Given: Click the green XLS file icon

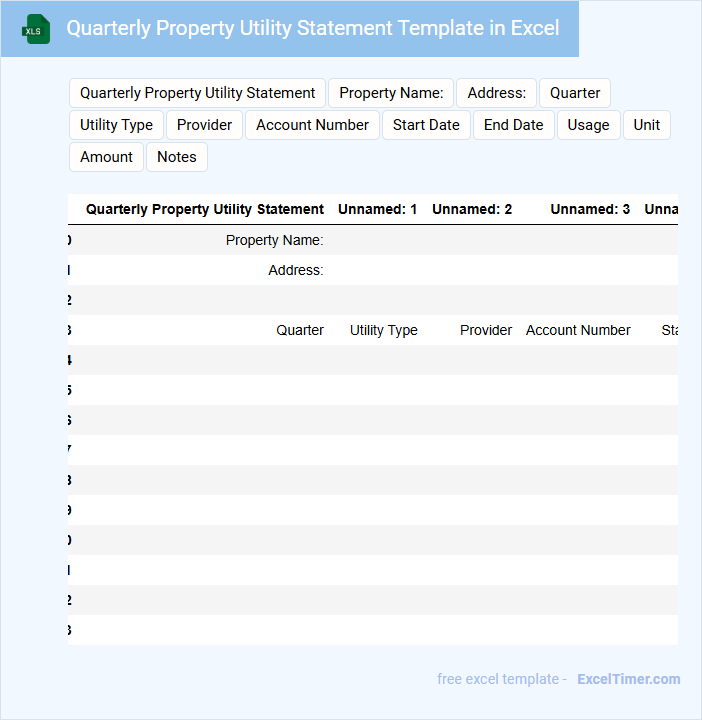Looking at the screenshot, I should point(36,29).
